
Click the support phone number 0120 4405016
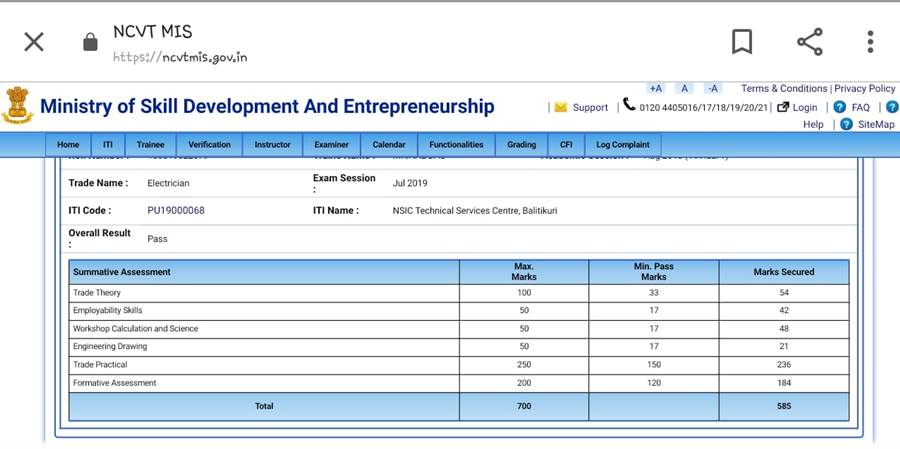(704, 107)
